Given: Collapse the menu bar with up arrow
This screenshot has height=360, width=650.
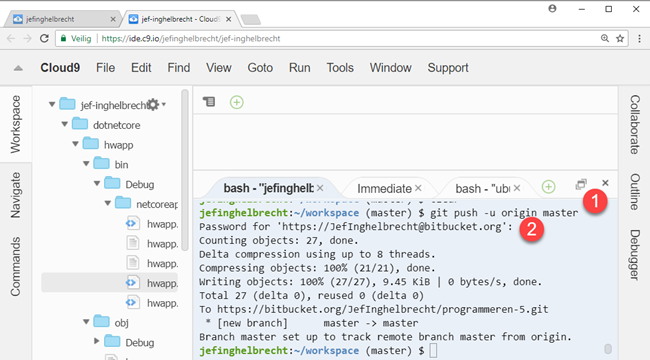Looking at the screenshot, I should (18, 68).
